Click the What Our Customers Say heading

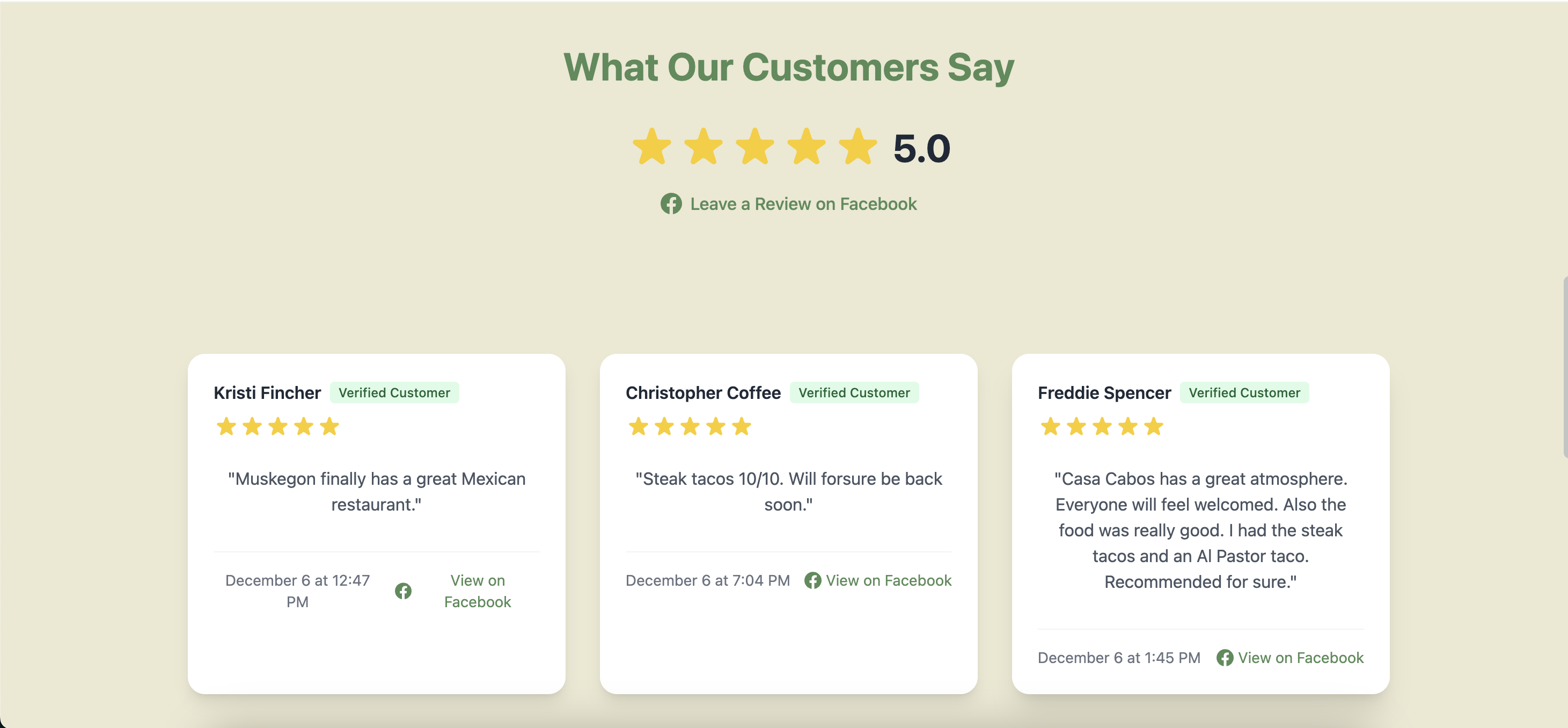click(789, 67)
